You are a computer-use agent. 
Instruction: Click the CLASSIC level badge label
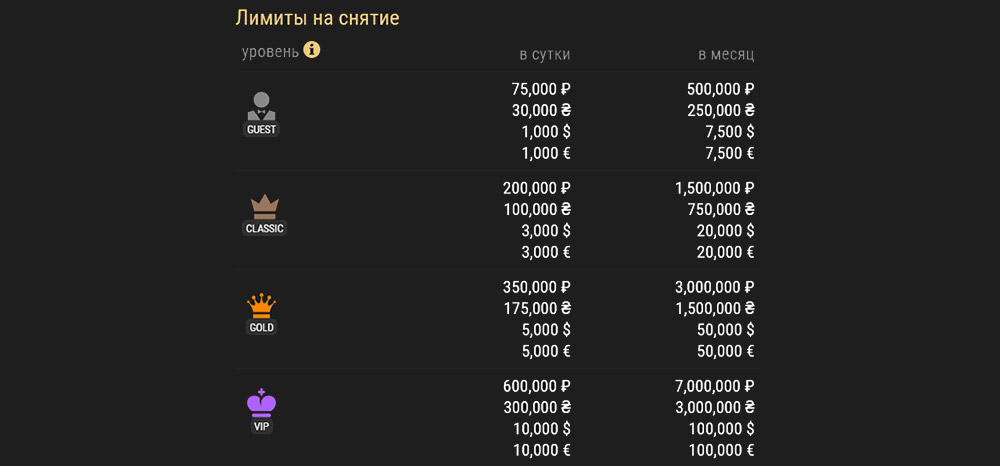[x=264, y=228]
